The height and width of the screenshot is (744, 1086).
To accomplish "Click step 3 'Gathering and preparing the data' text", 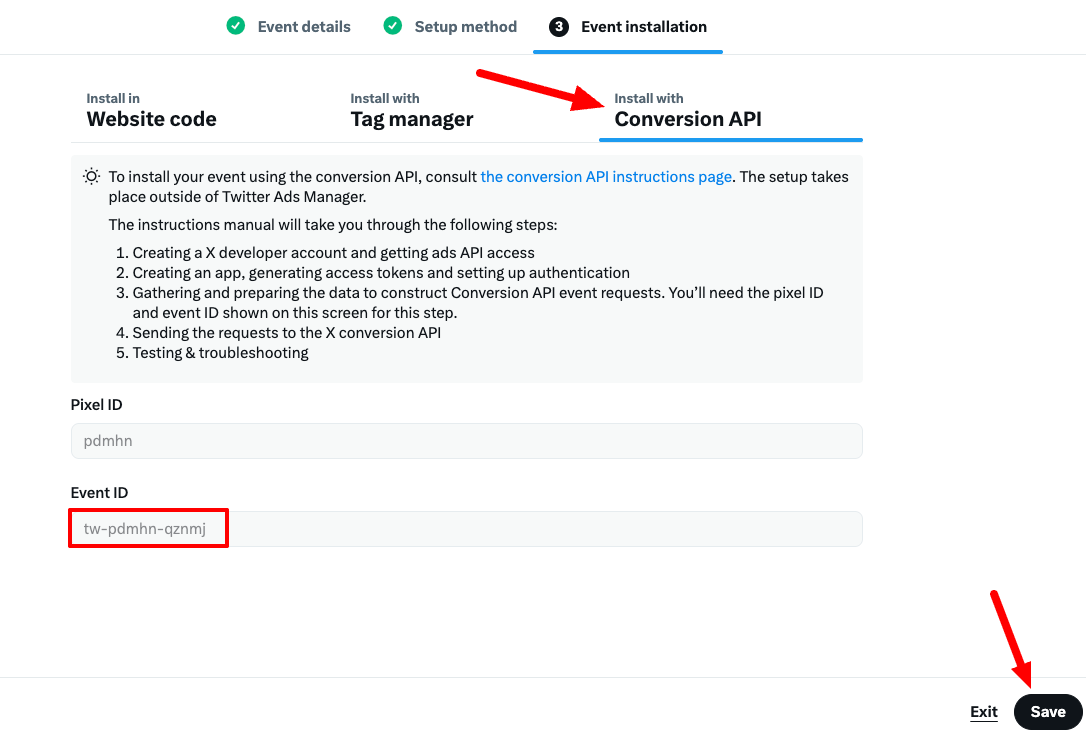I will click(x=478, y=303).
